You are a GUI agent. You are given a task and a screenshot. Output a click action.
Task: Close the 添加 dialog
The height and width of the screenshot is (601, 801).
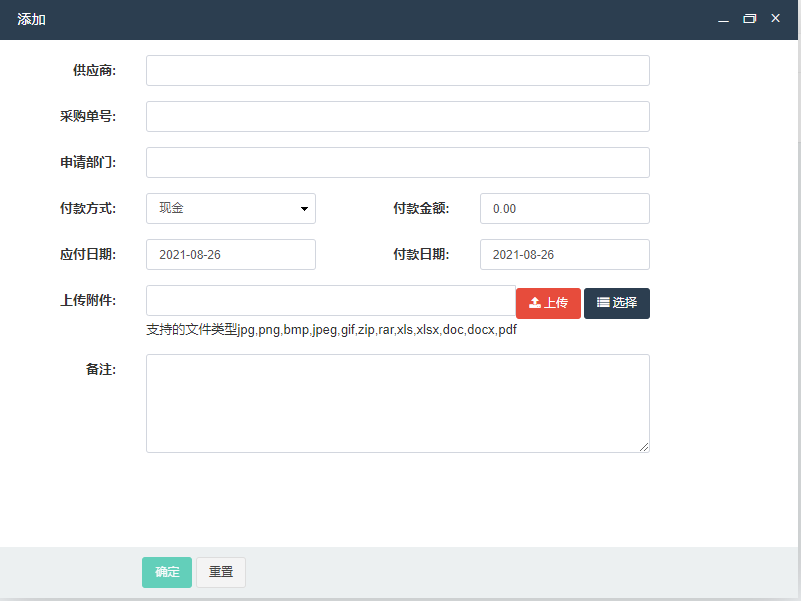(775, 18)
